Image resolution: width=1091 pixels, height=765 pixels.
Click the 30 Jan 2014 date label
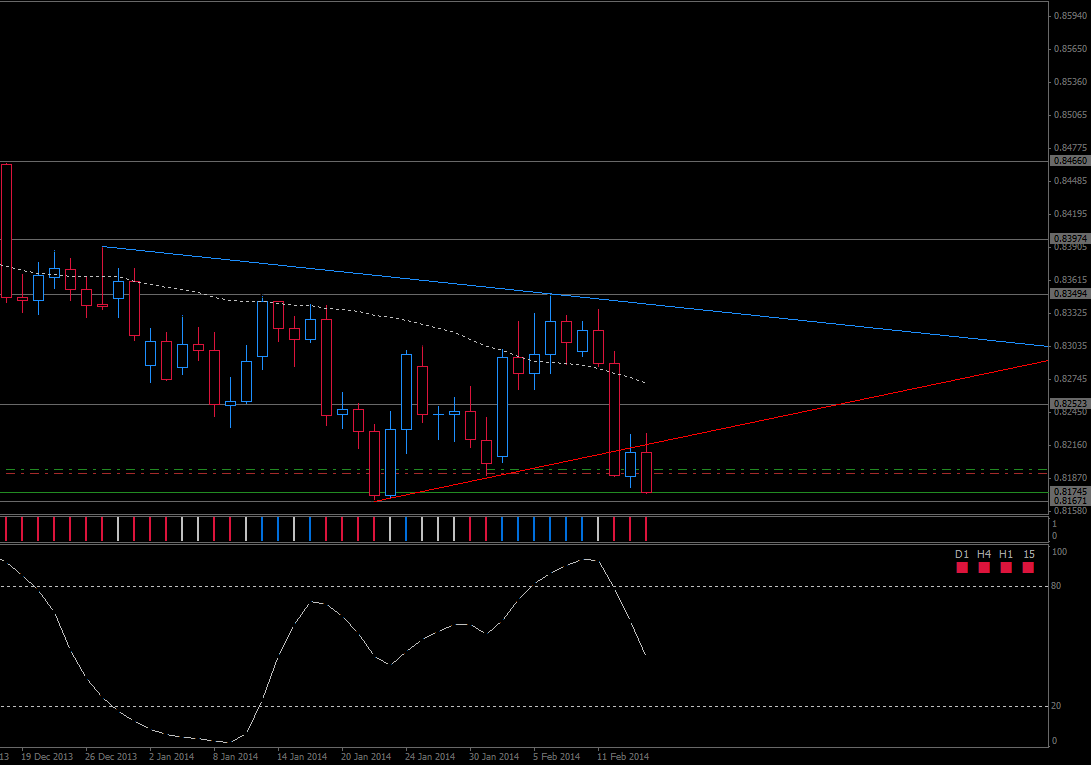(494, 757)
